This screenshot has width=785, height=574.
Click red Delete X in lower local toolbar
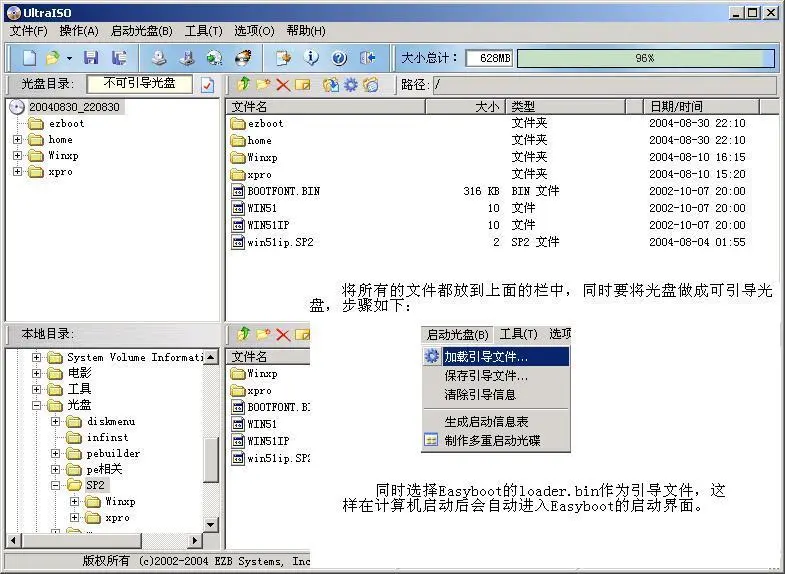coord(283,334)
